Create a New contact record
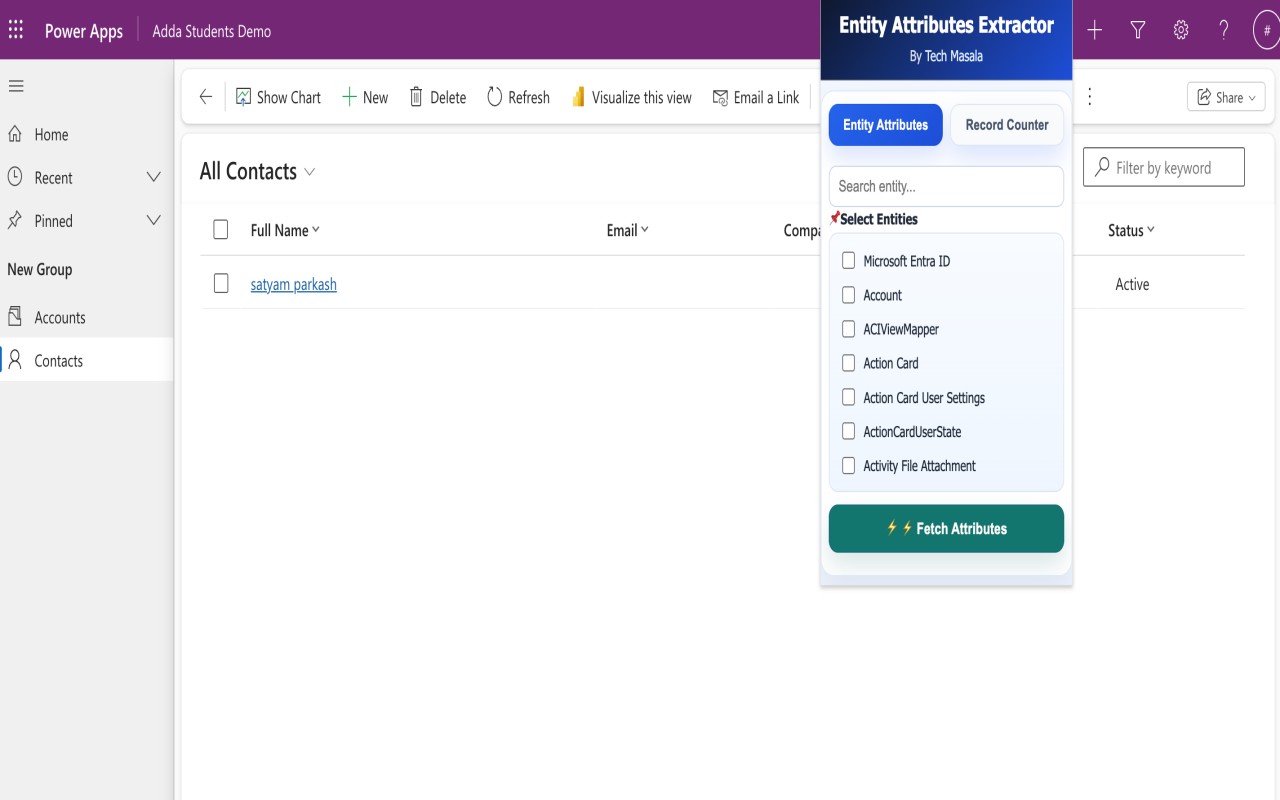 tap(365, 97)
